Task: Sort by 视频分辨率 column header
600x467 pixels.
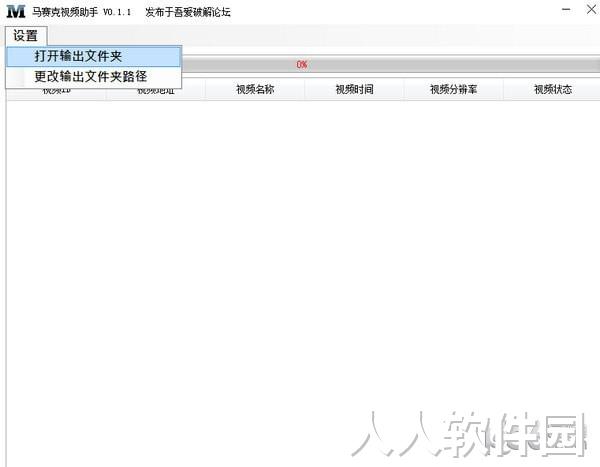Action: tap(453, 90)
